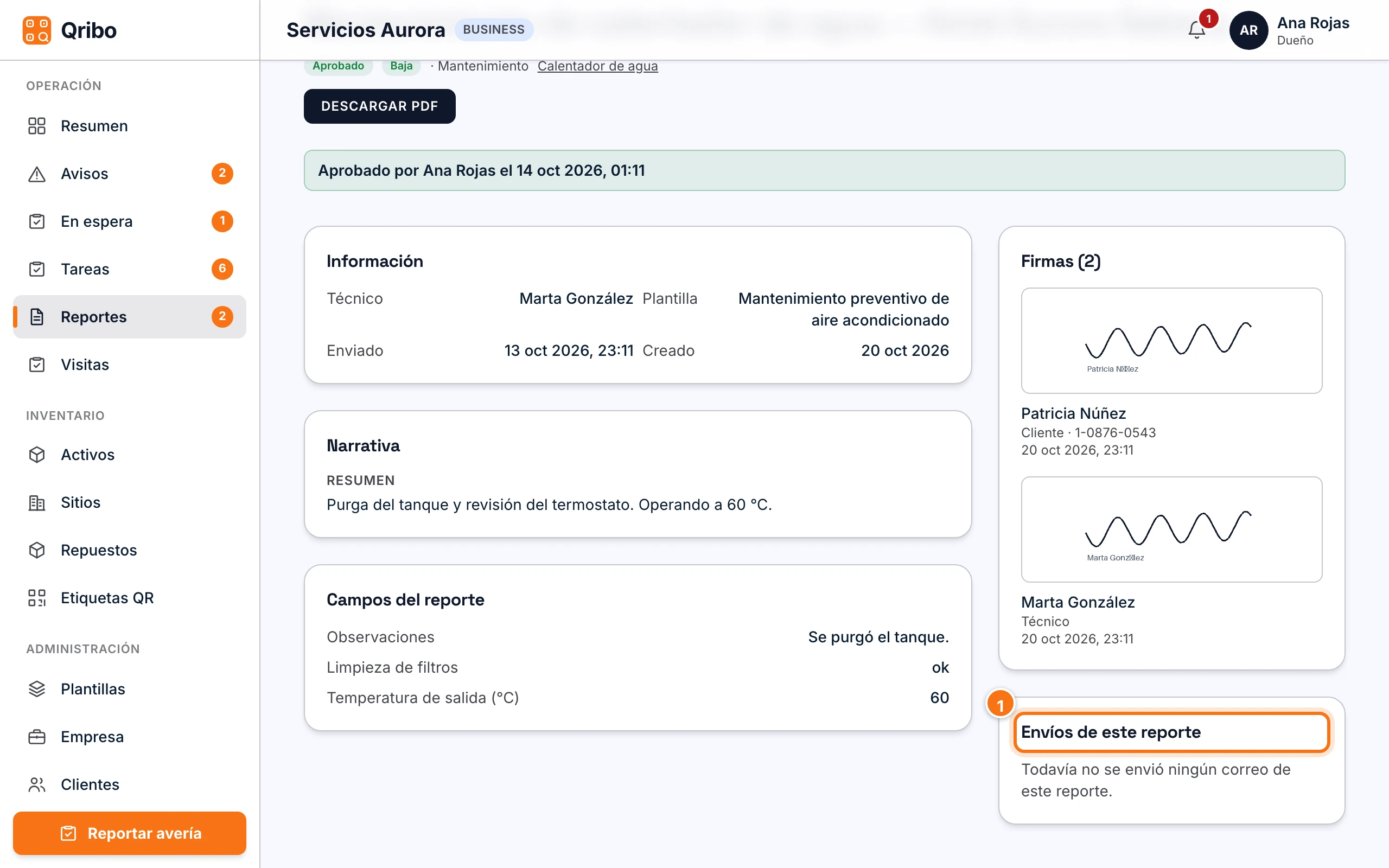Click the Repuestos box icon

37,550
